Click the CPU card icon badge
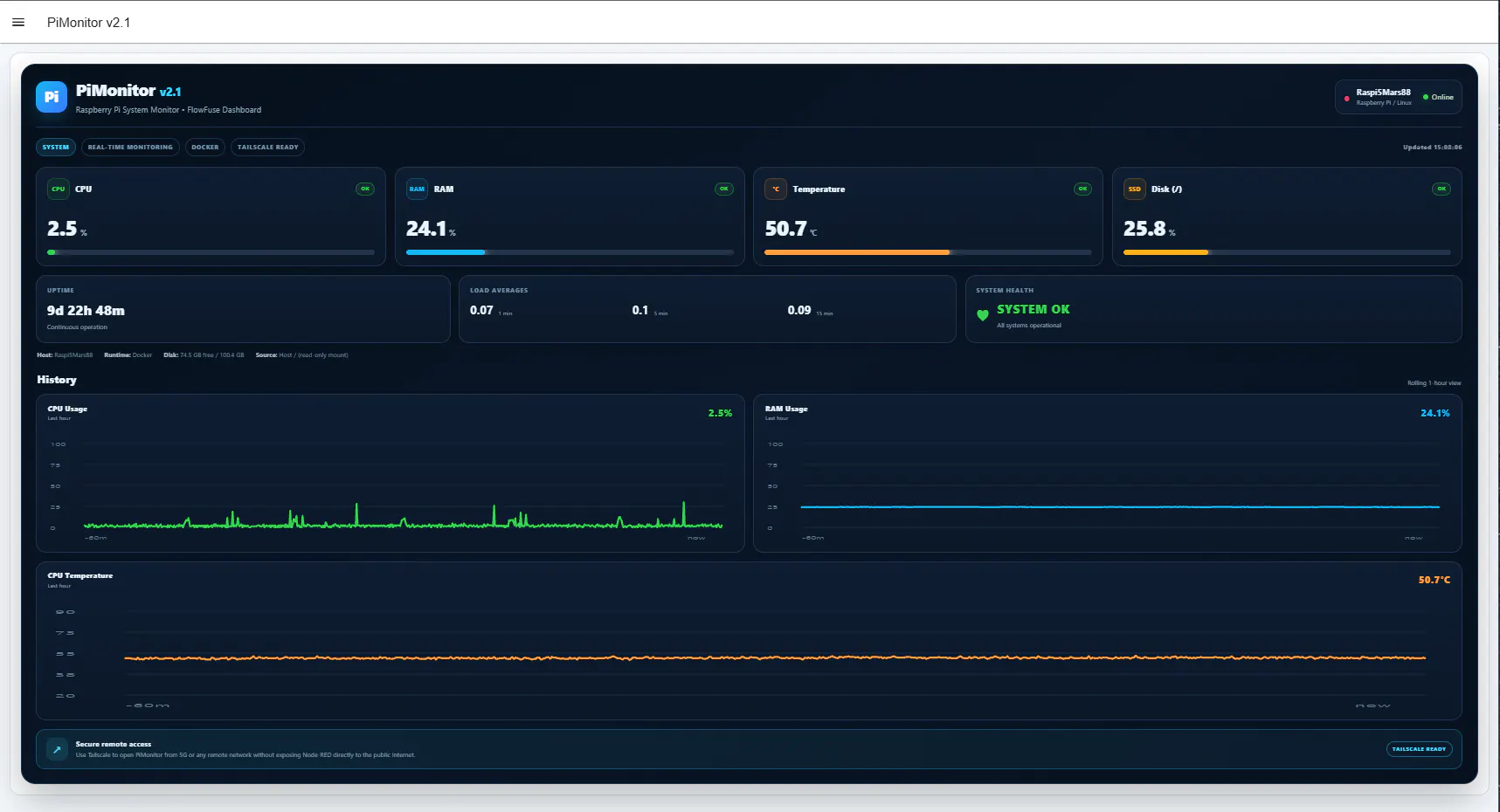The image size is (1500, 812). click(x=59, y=189)
